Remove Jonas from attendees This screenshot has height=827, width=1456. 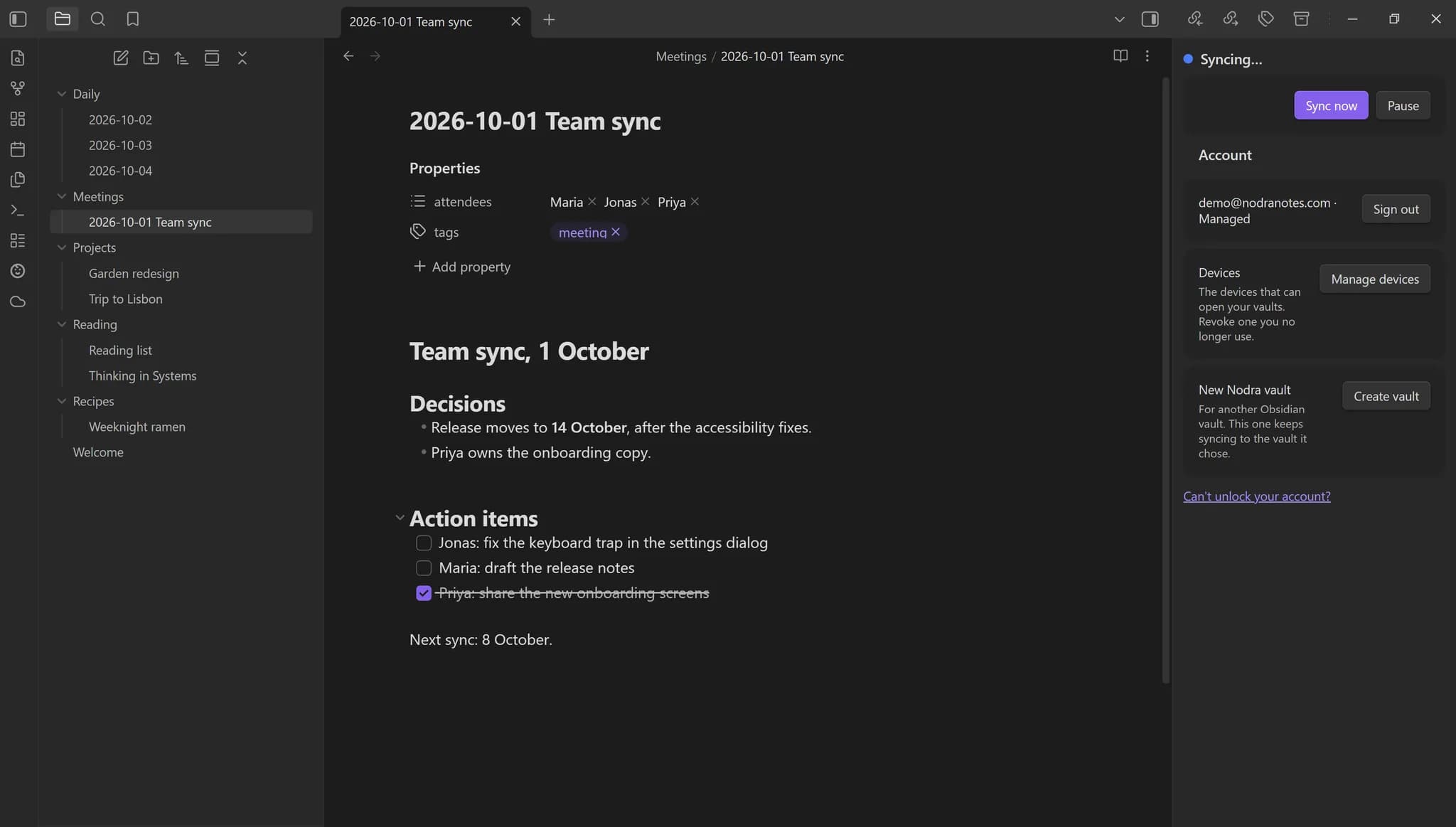tap(646, 202)
